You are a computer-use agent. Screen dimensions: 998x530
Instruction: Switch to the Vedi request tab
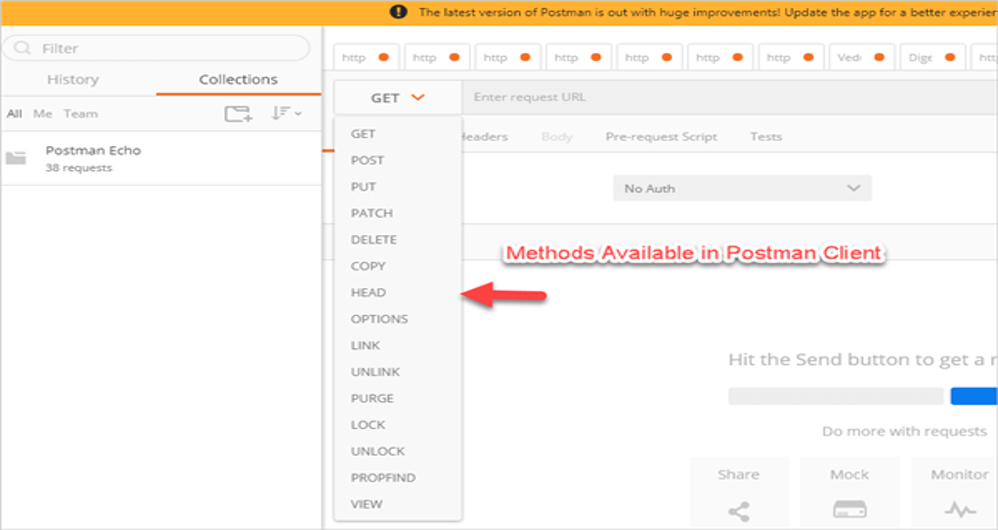click(862, 57)
